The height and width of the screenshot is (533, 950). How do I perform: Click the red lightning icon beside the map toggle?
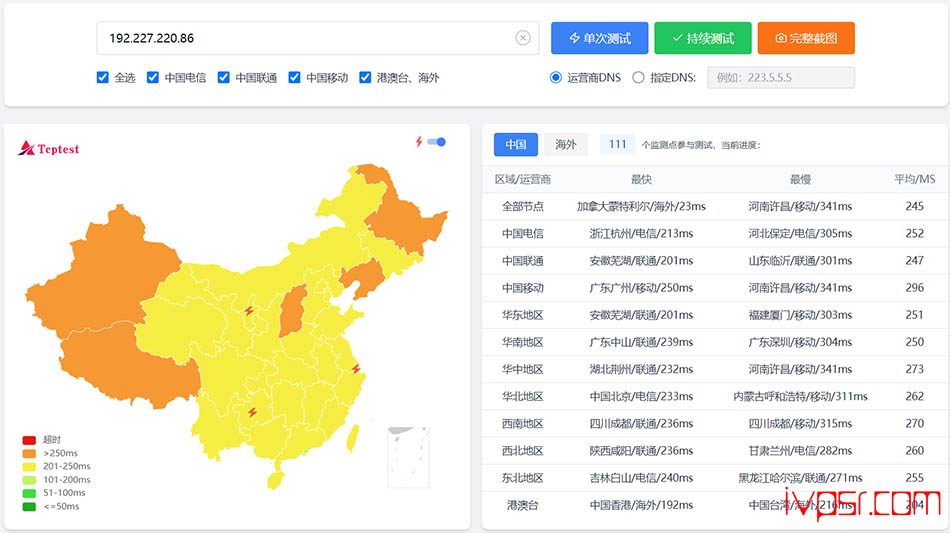419,142
